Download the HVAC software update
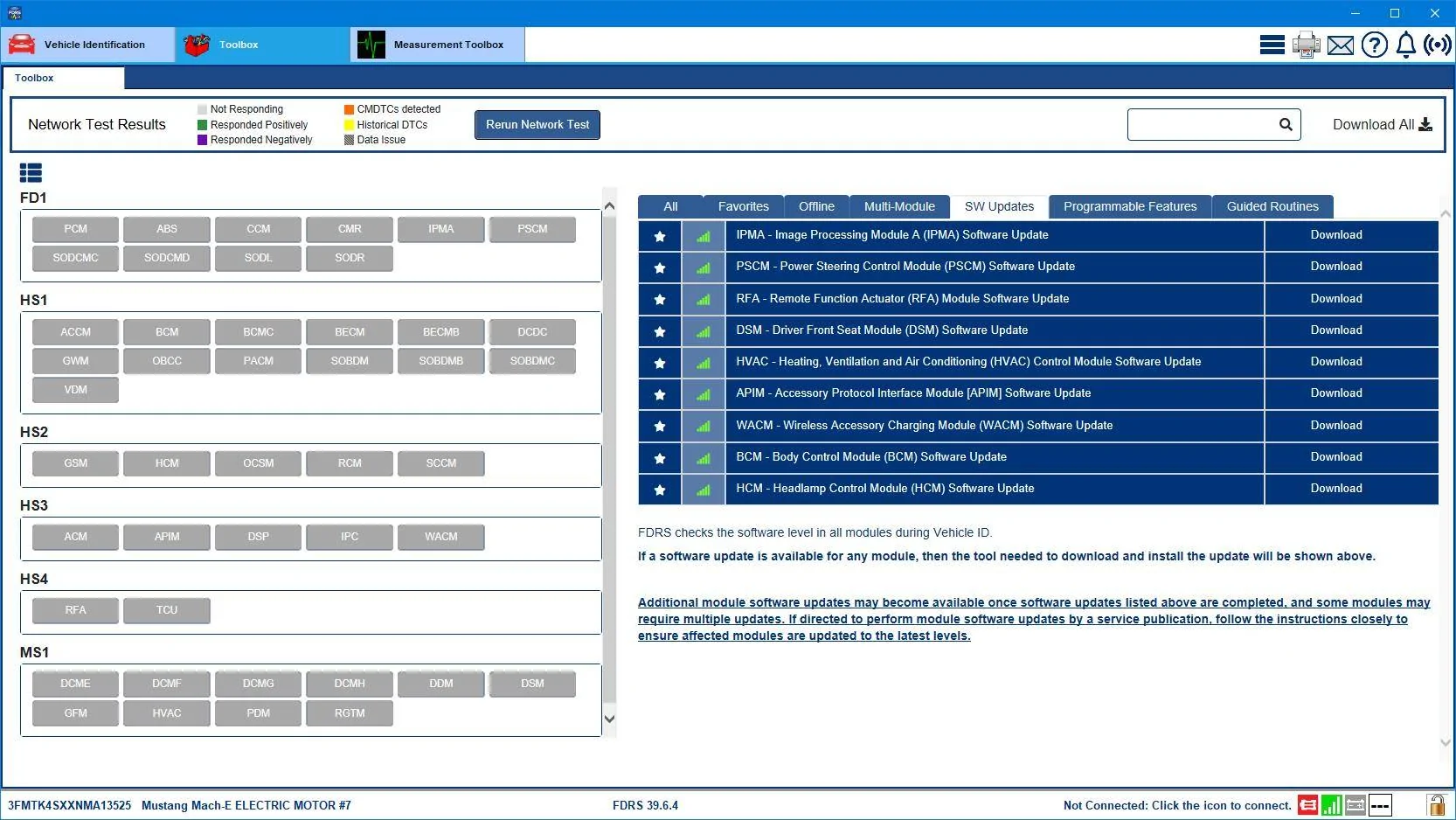 pyautogui.click(x=1351, y=362)
